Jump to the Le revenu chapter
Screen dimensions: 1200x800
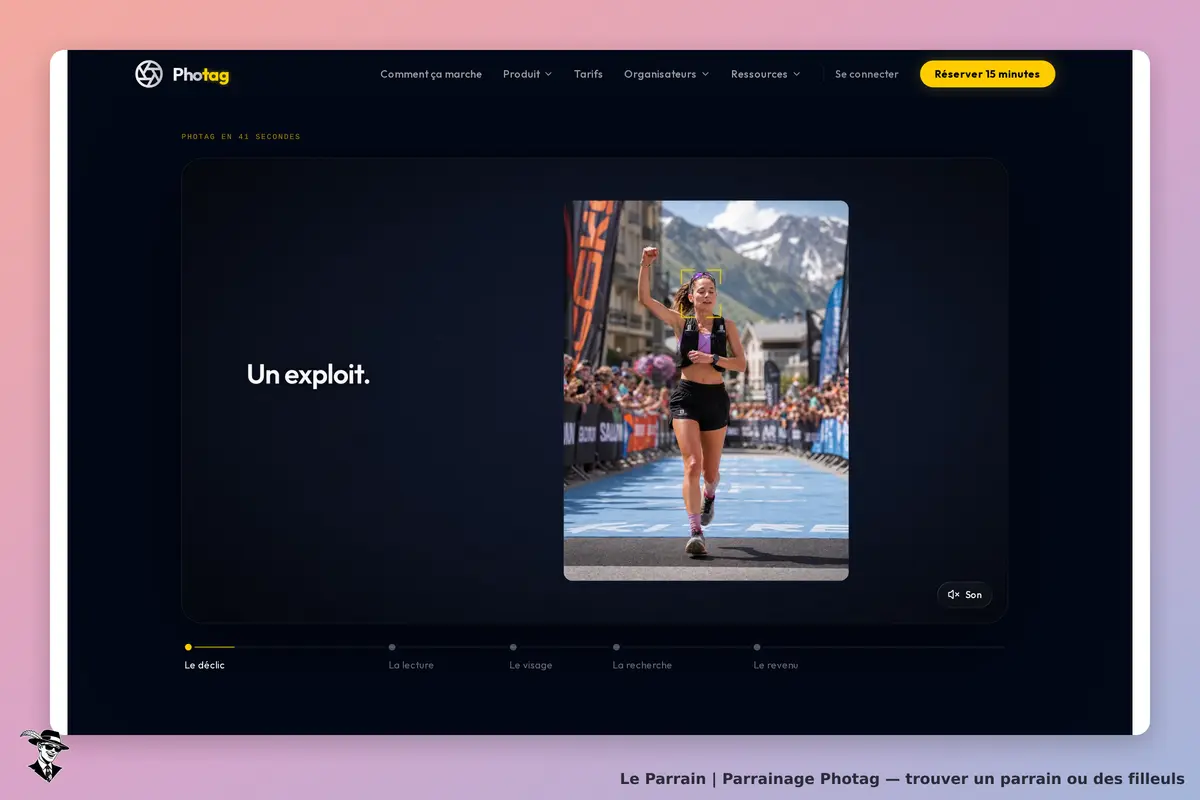[x=776, y=665]
